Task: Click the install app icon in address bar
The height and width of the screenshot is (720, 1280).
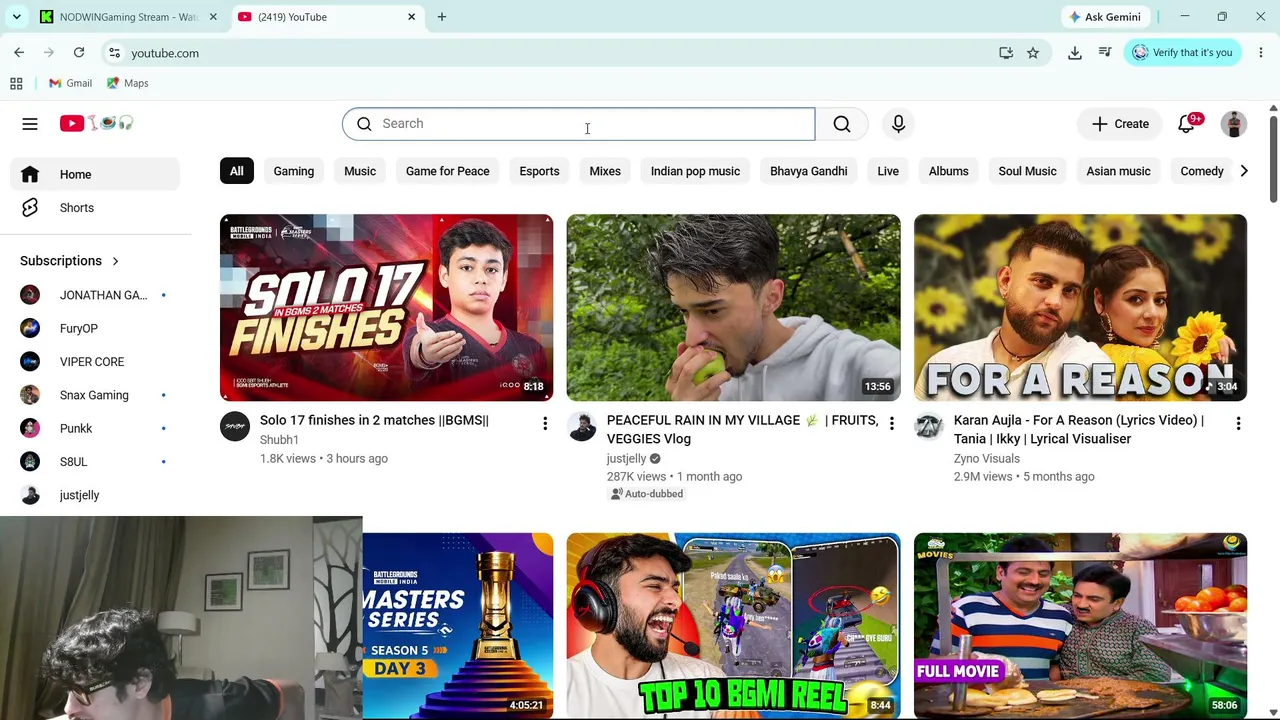Action: (x=1006, y=53)
